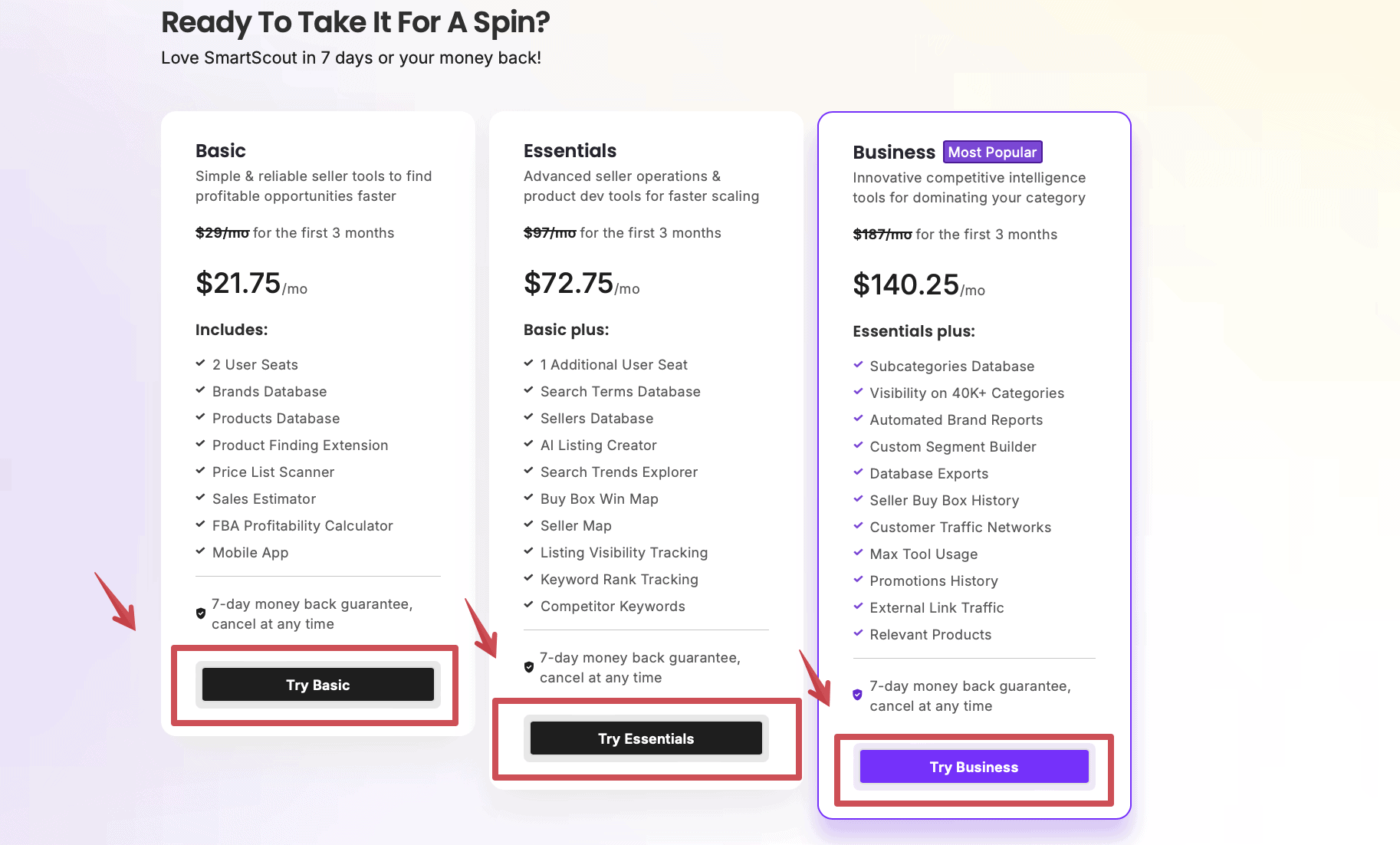The image size is (1400, 845).
Task: Click the checkmark beside Mobile App
Action: pos(201,551)
